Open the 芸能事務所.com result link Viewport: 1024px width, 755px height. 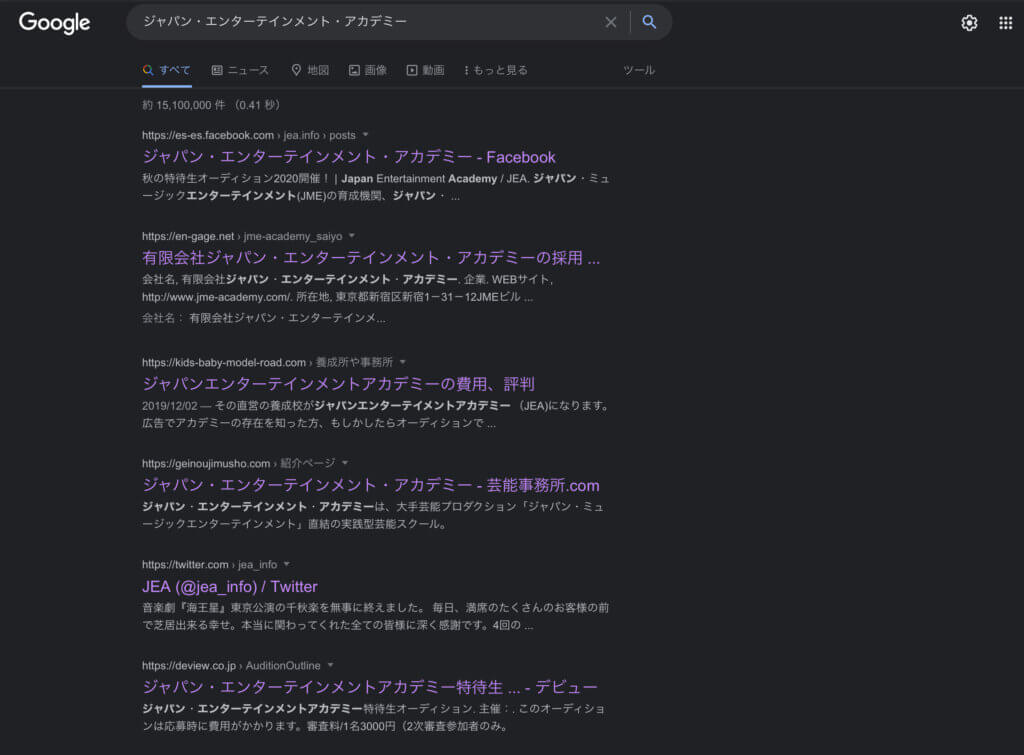pyautogui.click(x=371, y=486)
